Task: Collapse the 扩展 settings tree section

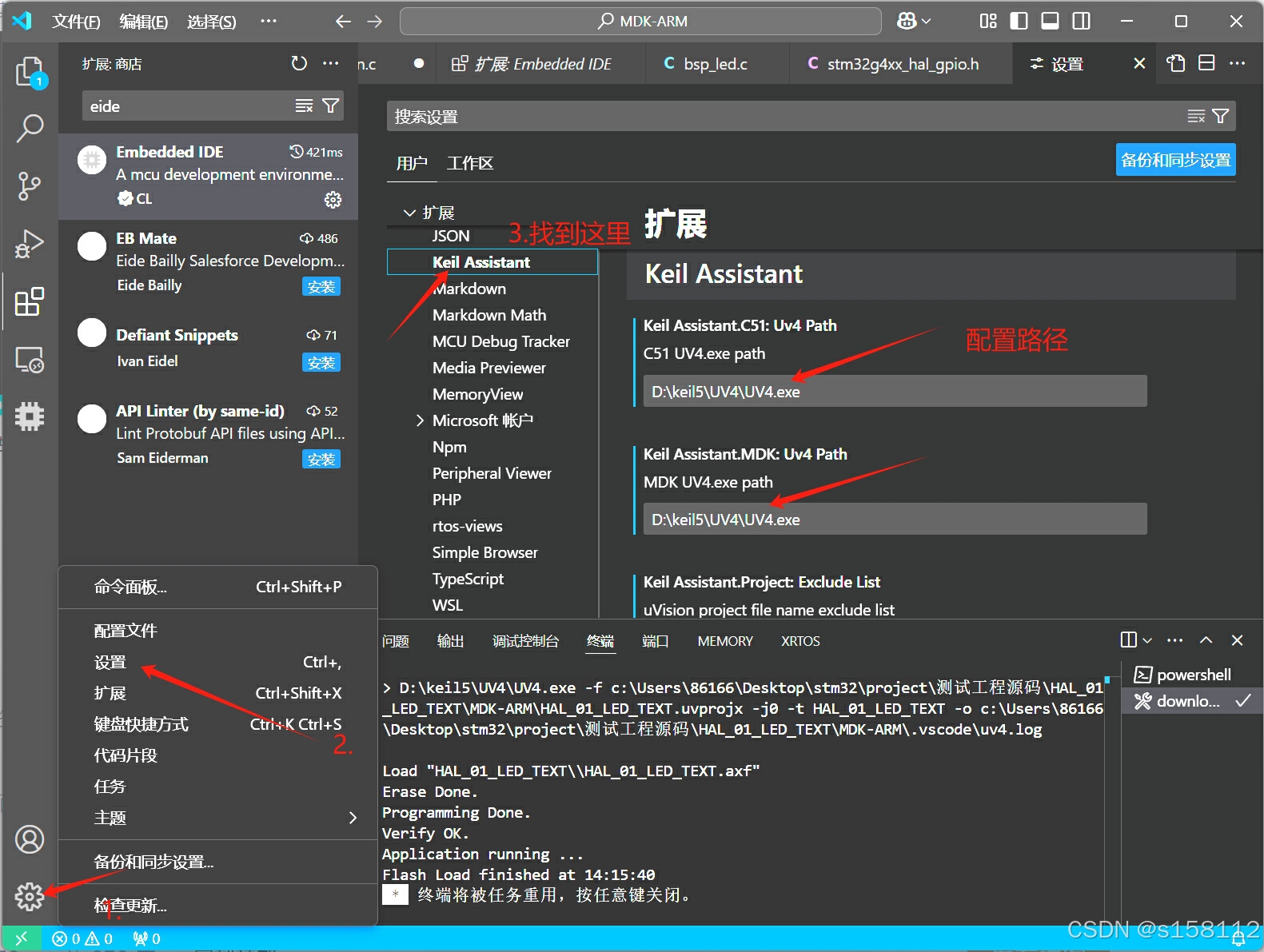Action: coord(409,213)
